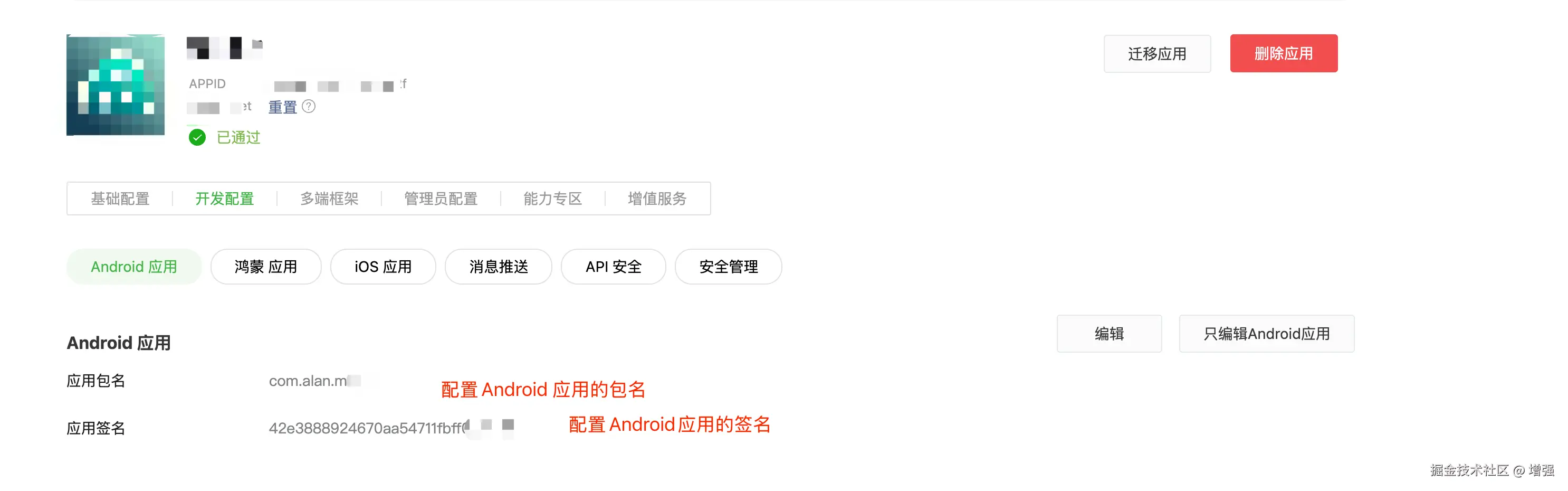
Task: Click the 重置 link
Action: point(282,107)
